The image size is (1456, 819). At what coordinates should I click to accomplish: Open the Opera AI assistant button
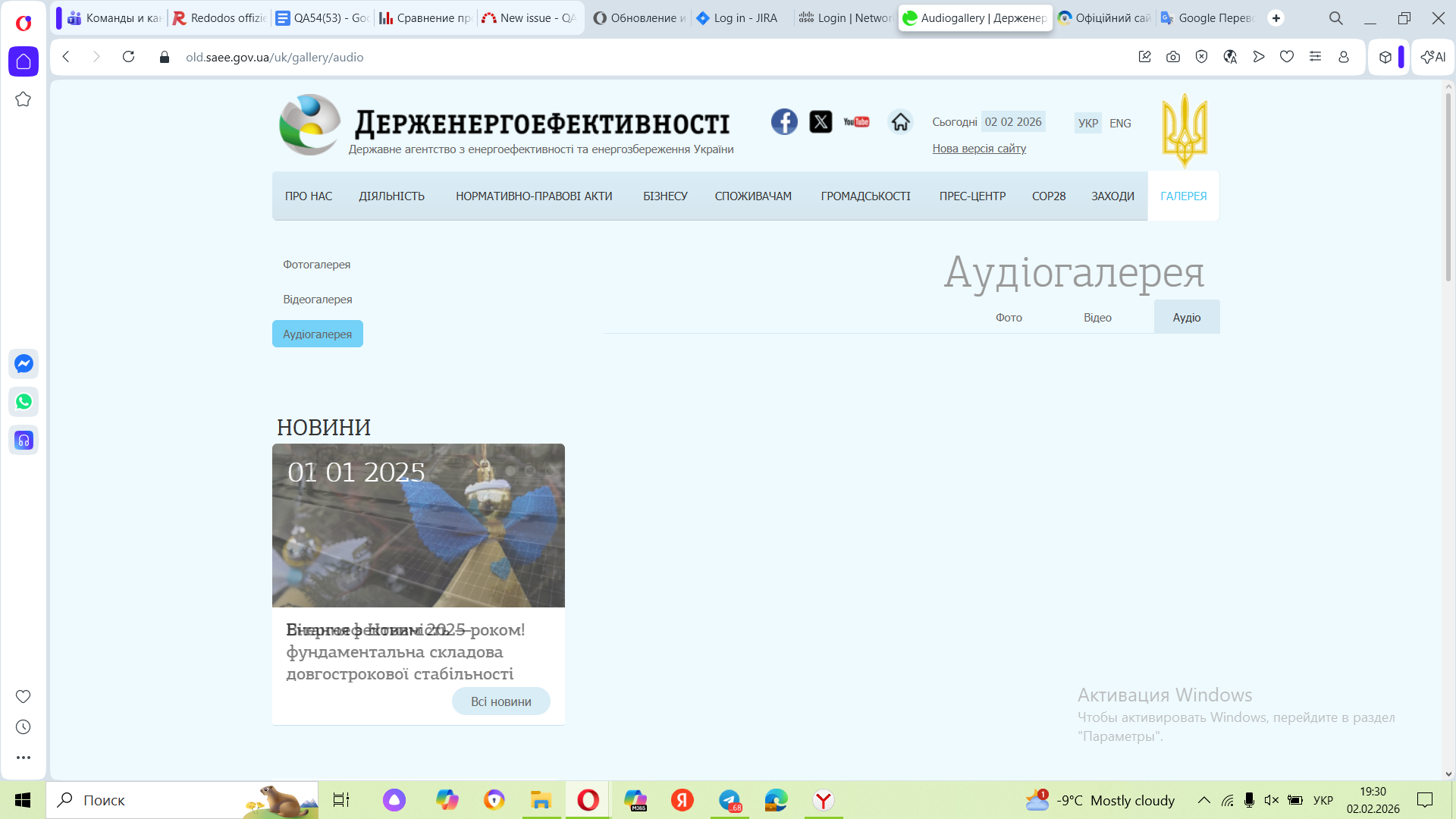tap(1432, 57)
